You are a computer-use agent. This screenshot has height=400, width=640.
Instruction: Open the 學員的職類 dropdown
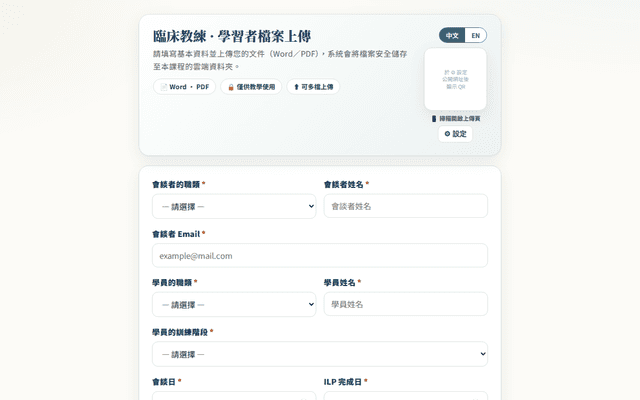(234, 304)
